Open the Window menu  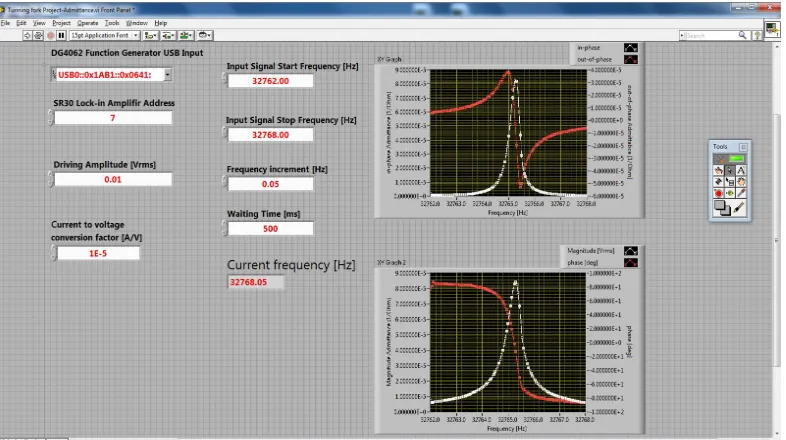[136, 23]
